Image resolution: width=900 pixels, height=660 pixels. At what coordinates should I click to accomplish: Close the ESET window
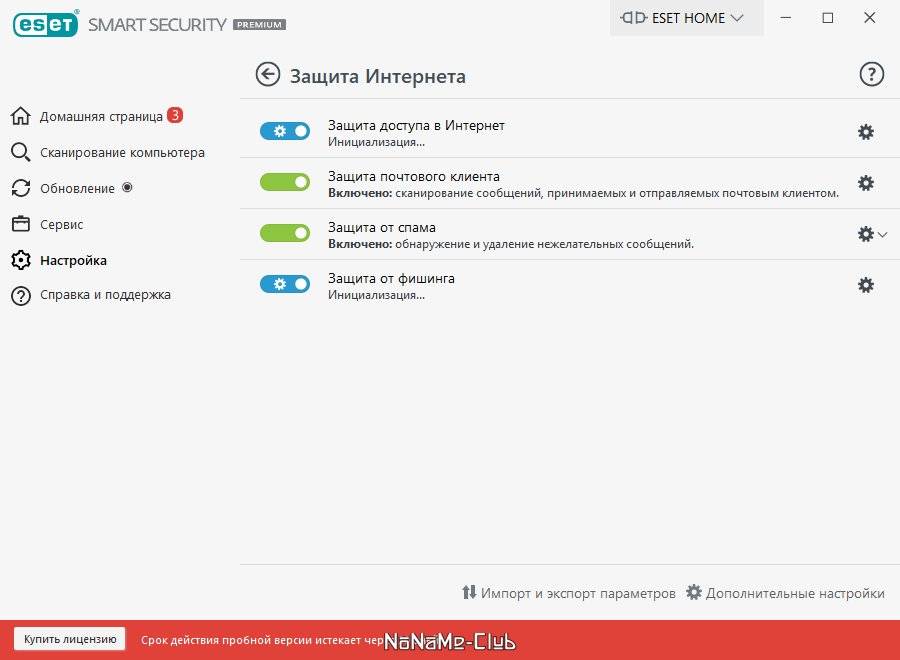coord(870,18)
